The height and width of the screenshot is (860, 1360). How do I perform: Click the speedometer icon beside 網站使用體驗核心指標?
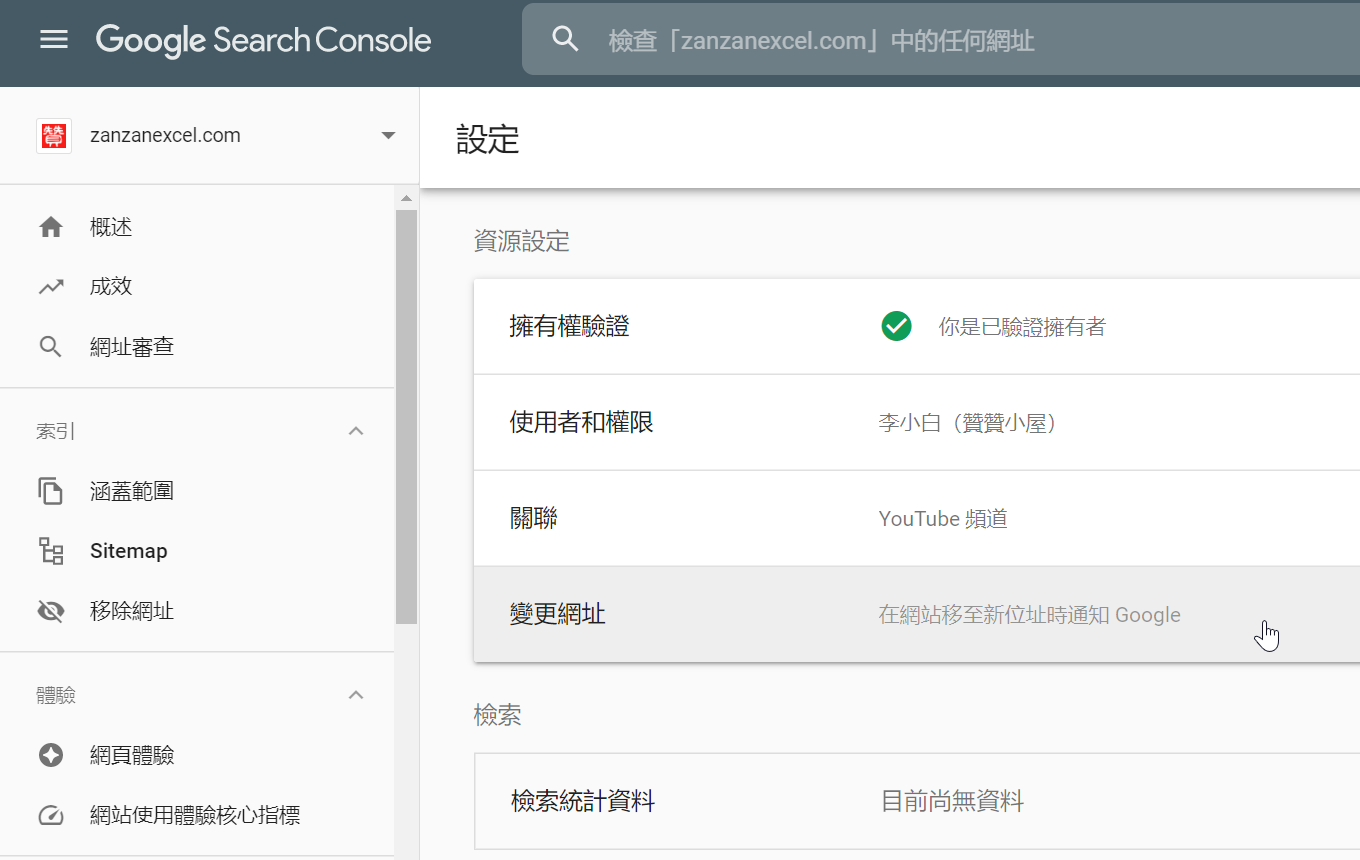[x=51, y=815]
